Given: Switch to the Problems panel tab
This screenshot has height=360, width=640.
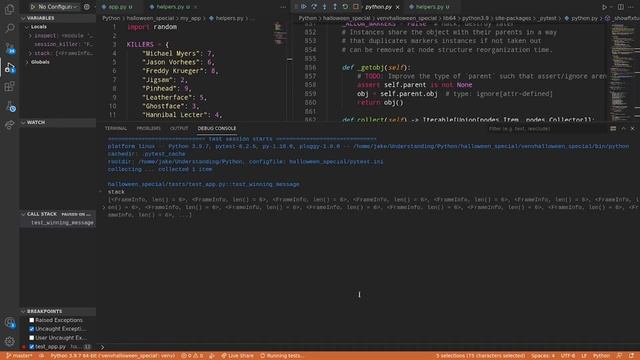Looking at the screenshot, I should click(149, 129).
